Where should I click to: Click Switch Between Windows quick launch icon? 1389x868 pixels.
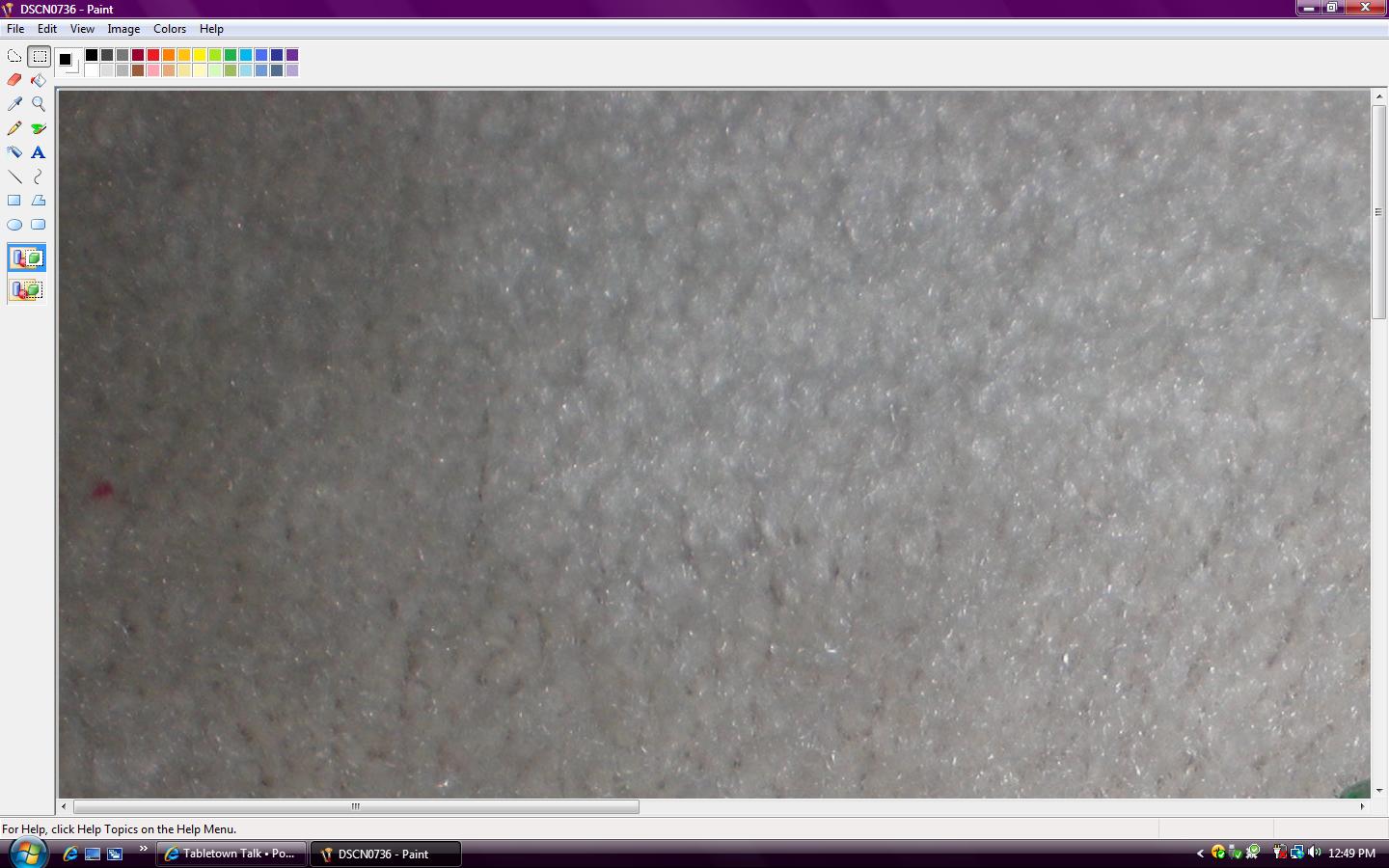click(115, 854)
